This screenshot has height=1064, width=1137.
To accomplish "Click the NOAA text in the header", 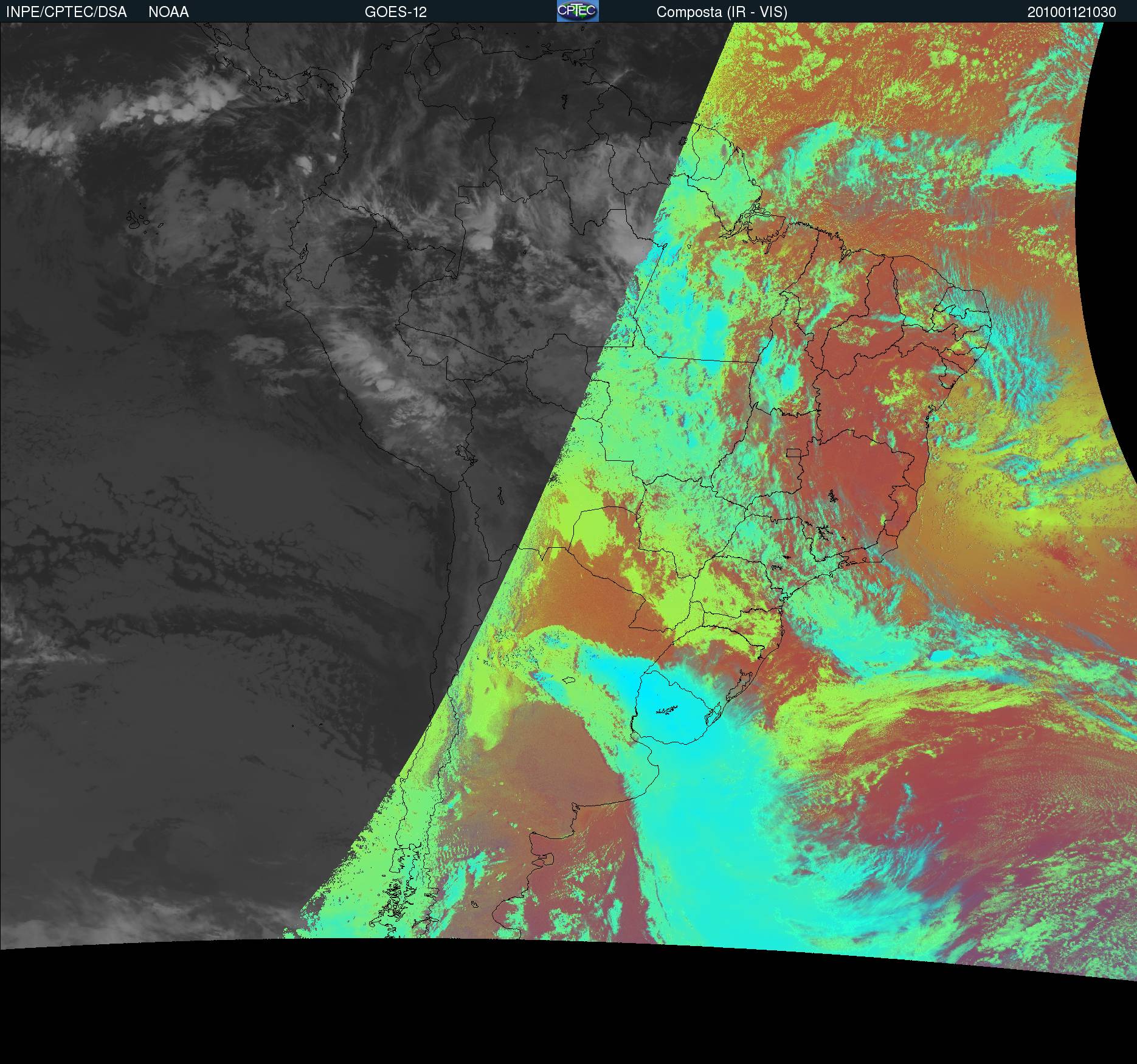I will [168, 12].
